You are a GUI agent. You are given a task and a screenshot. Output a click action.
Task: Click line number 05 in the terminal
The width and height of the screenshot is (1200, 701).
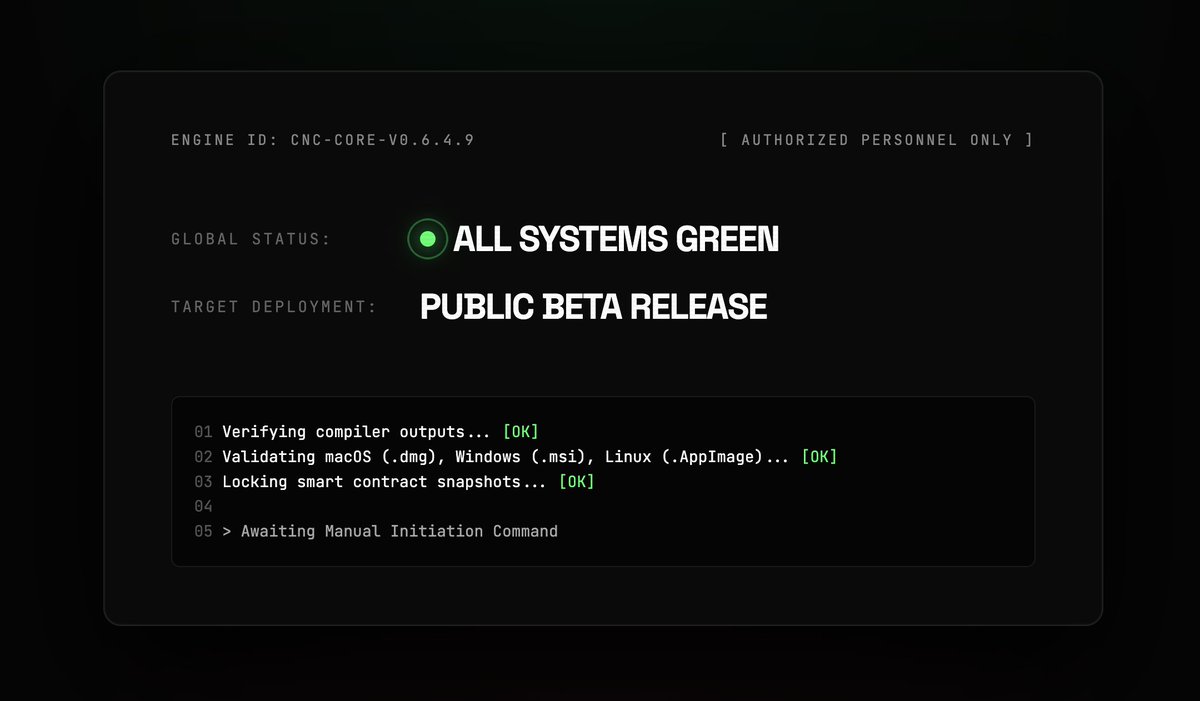click(203, 531)
